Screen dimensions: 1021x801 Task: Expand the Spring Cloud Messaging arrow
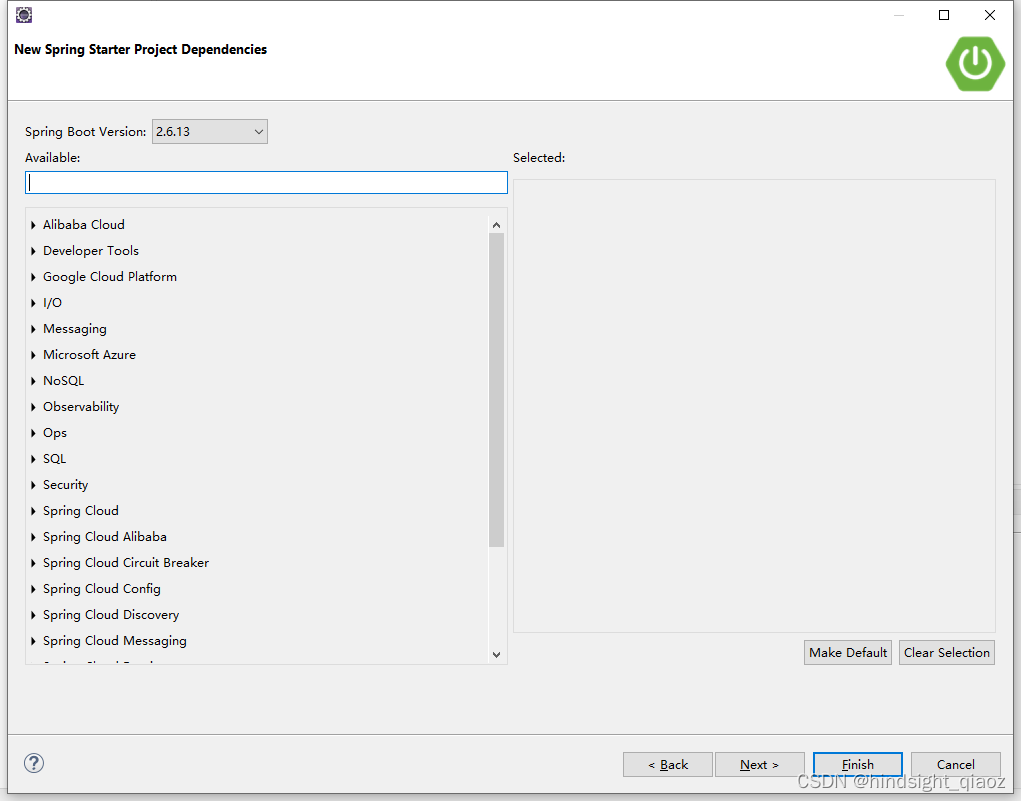[33, 641]
